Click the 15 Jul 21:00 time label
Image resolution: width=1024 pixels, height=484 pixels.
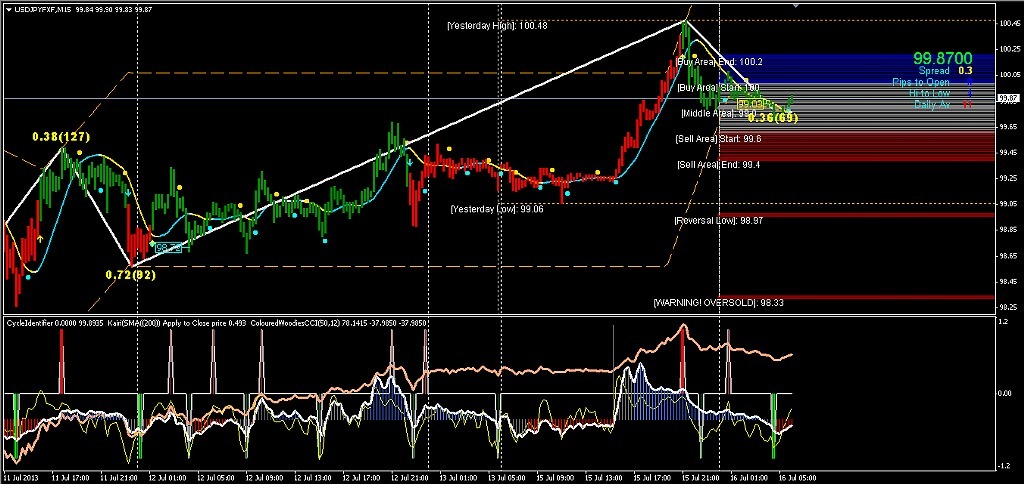(x=701, y=477)
